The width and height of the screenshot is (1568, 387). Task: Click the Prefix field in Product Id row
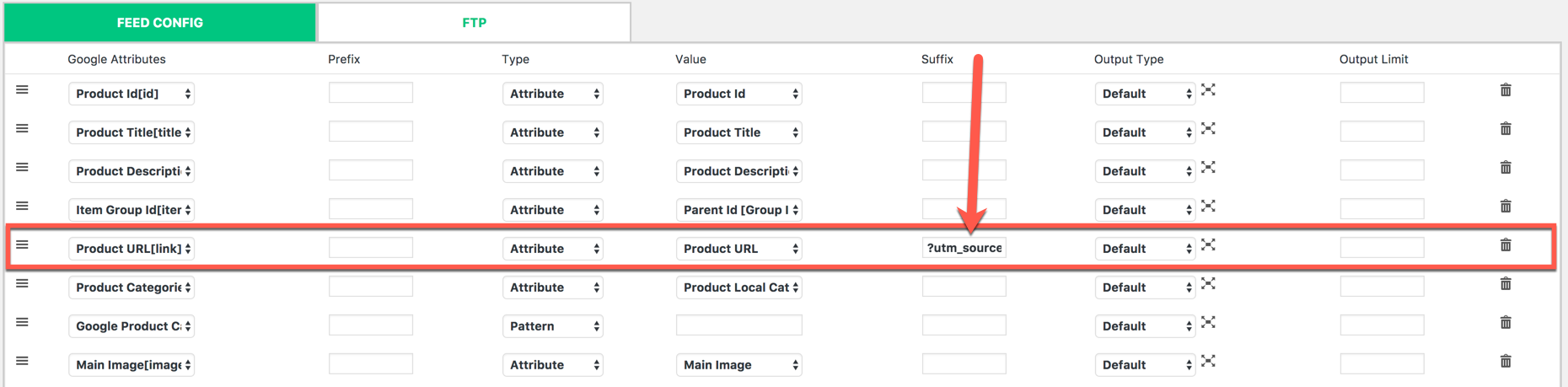click(x=371, y=93)
